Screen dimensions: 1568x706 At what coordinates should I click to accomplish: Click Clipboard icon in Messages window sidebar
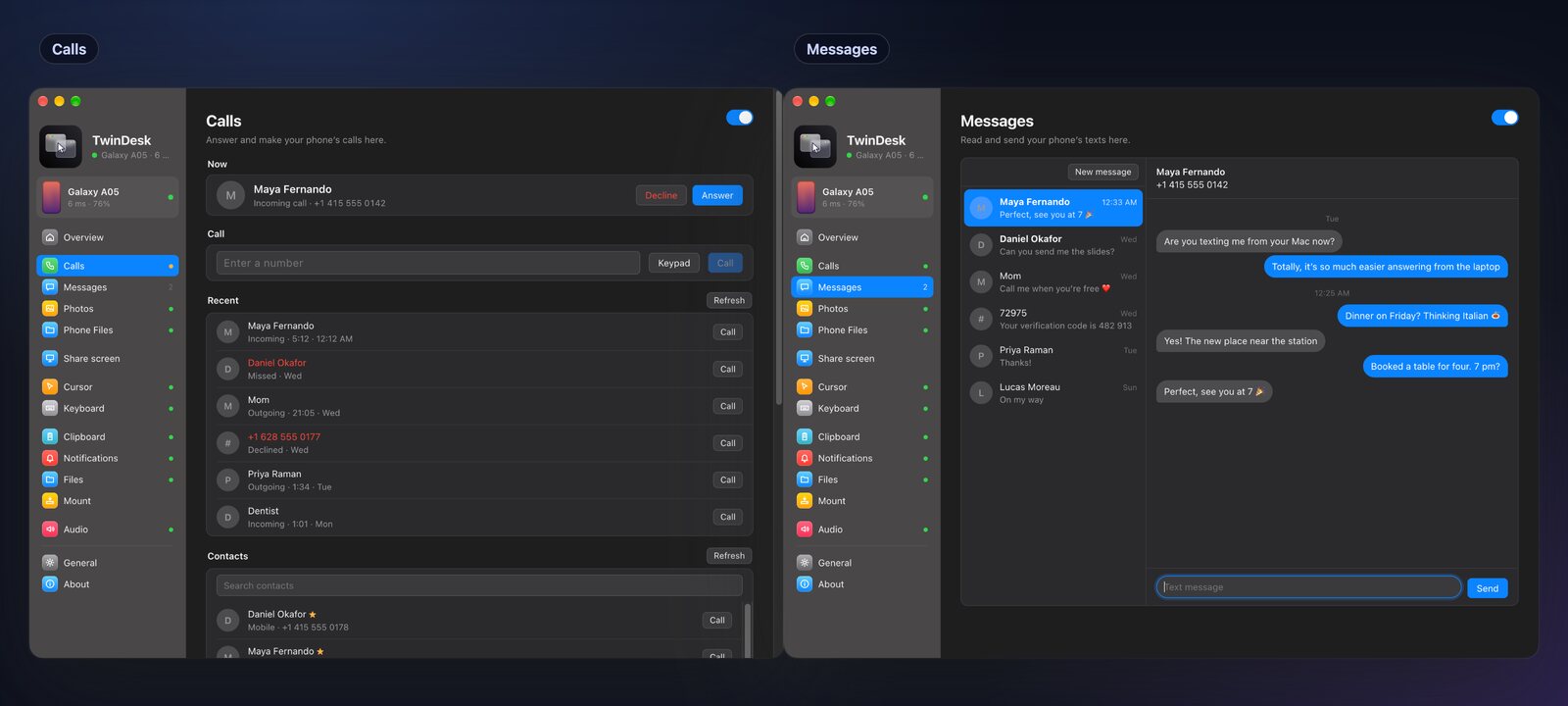pos(805,437)
